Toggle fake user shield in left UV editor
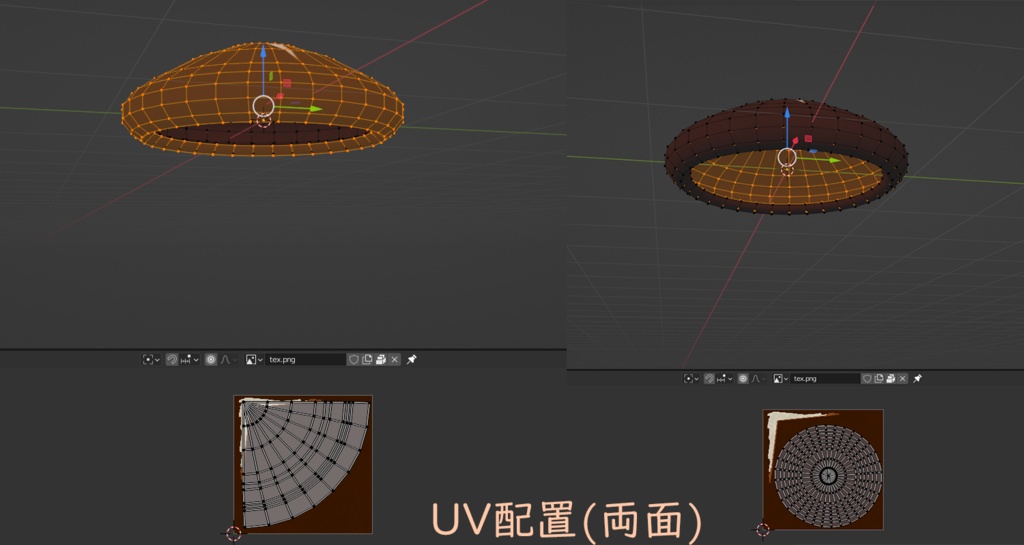 [x=353, y=360]
